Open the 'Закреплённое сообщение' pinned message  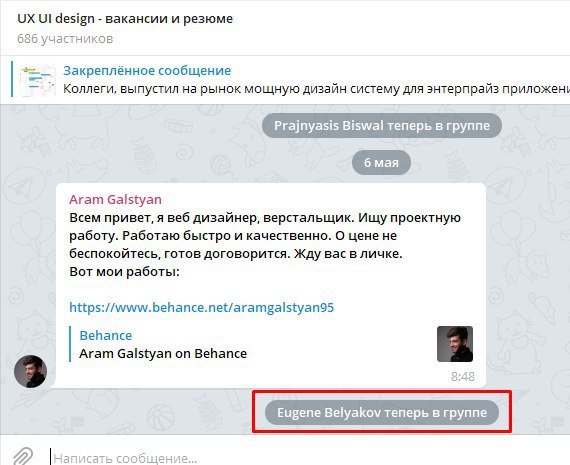(147, 71)
